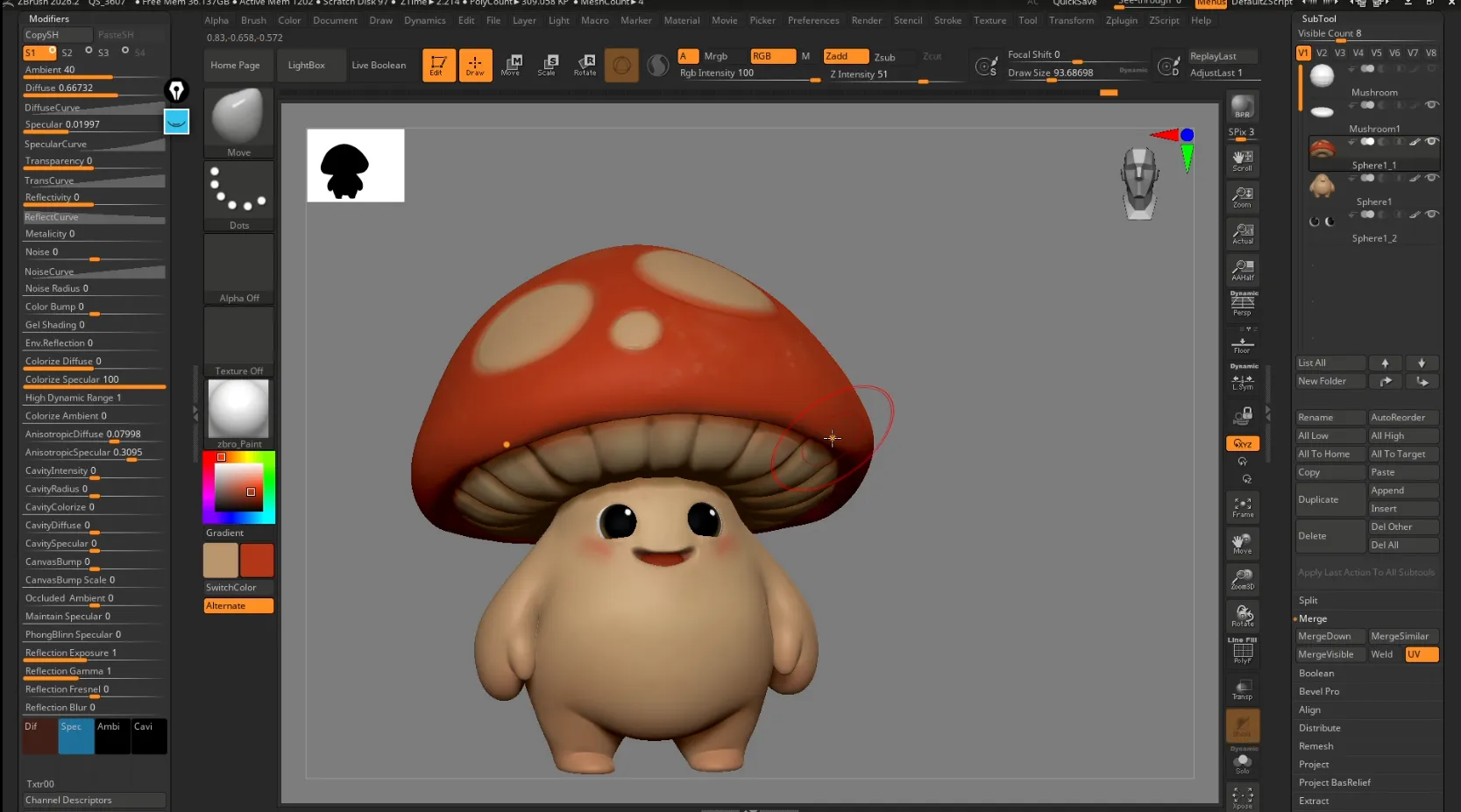Activate the Edit mode button
This screenshot has height=812, width=1461.
click(x=438, y=65)
